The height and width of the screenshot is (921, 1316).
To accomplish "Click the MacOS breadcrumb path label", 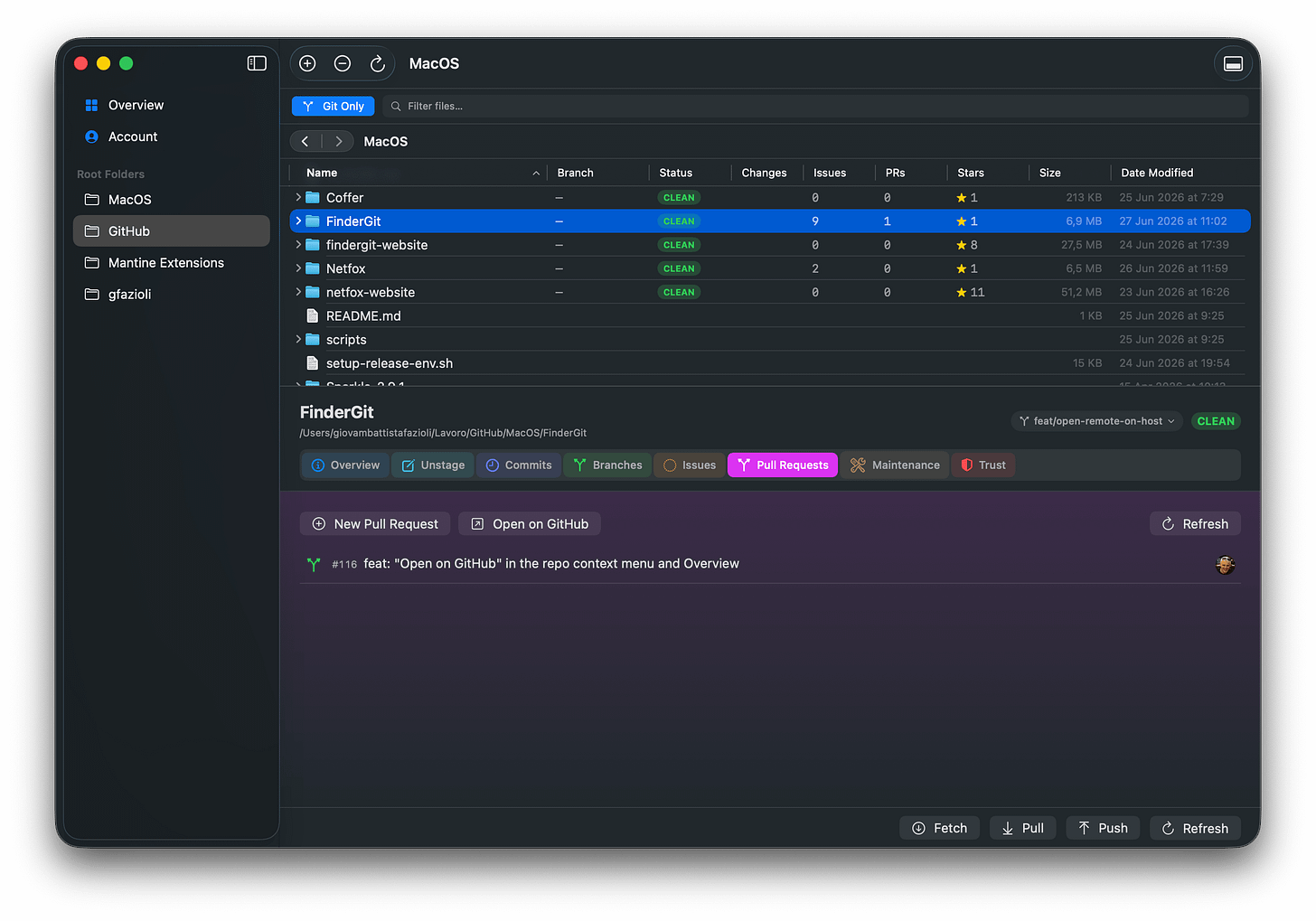I will point(386,141).
